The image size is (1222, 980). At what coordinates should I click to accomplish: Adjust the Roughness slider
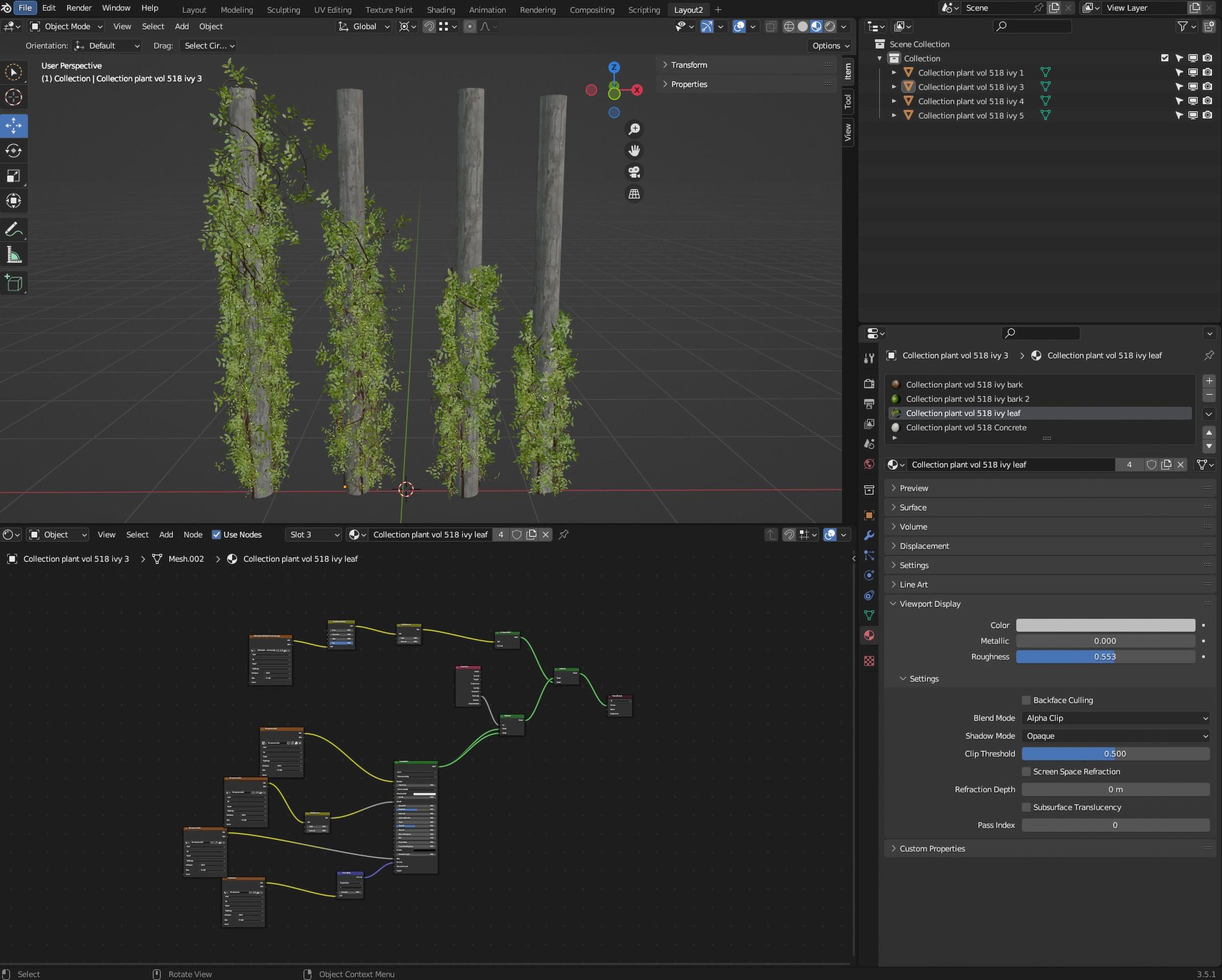(1105, 657)
